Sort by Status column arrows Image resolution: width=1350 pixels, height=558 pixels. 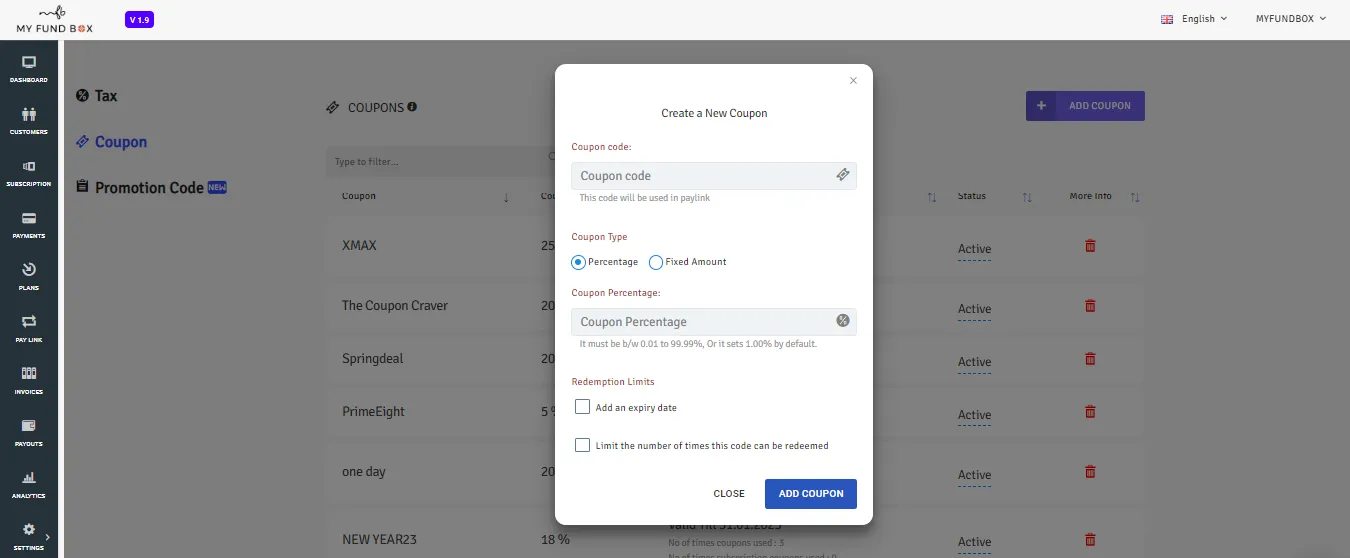[x=1027, y=197]
